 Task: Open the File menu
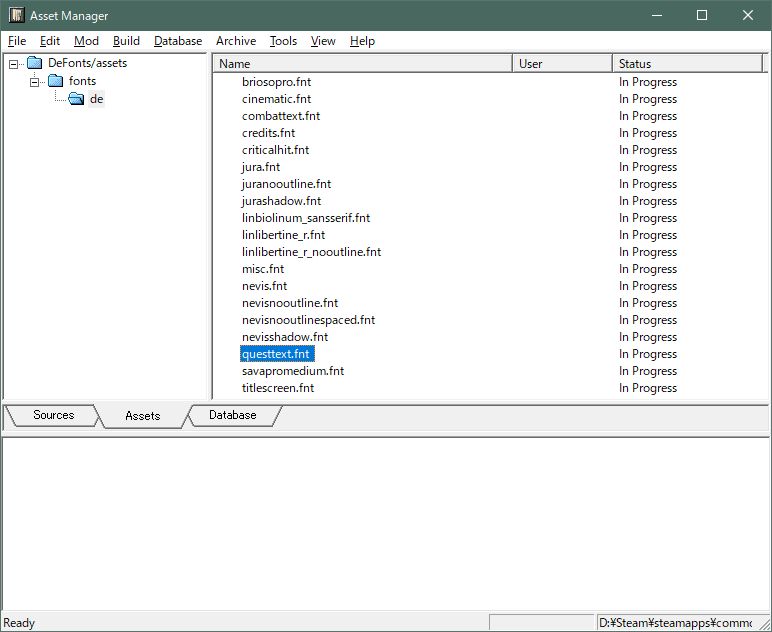pyautogui.click(x=17, y=41)
